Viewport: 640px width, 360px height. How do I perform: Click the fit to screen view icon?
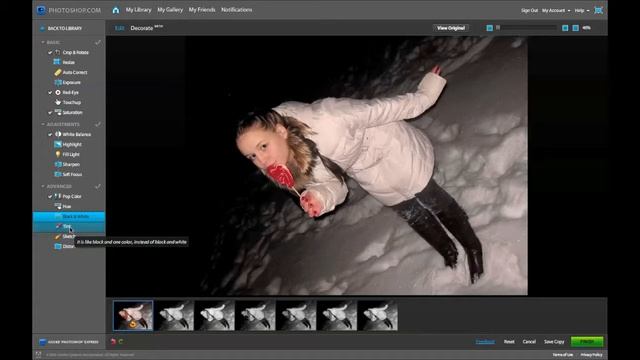[x=576, y=28]
